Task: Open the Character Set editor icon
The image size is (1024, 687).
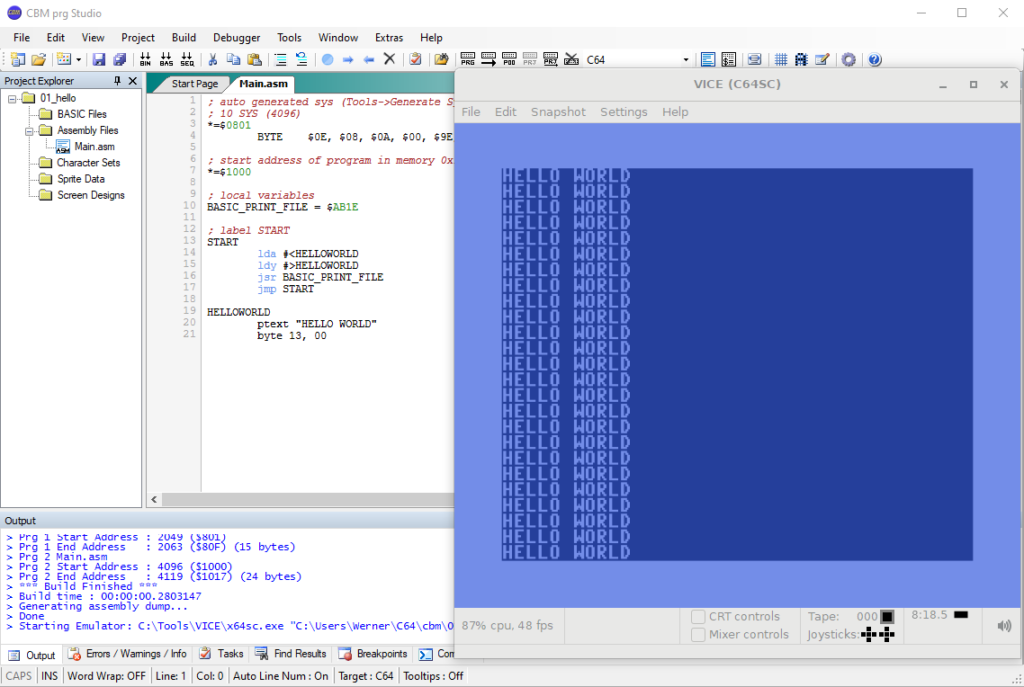Action: pyautogui.click(x=780, y=59)
